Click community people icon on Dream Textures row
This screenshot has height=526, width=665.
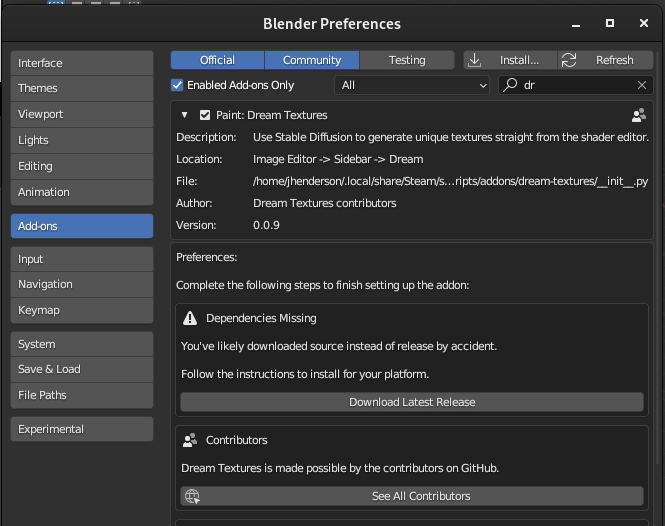point(639,115)
